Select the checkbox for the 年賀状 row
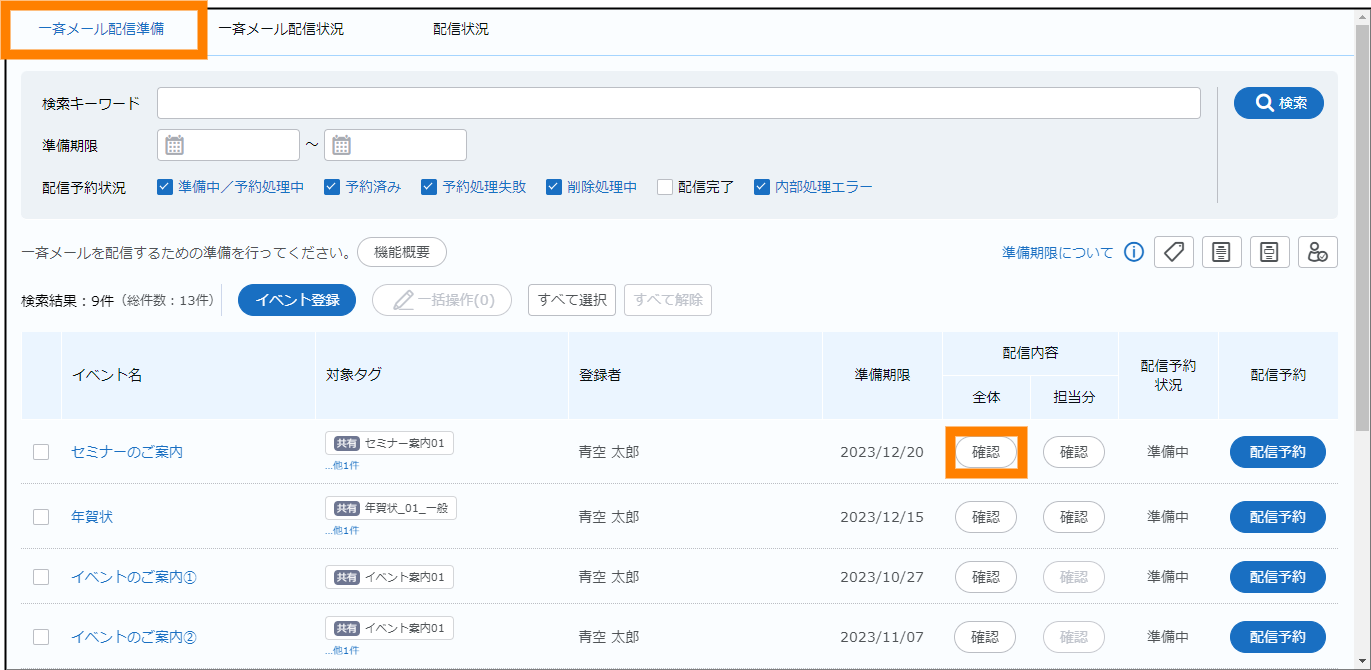 tap(41, 517)
